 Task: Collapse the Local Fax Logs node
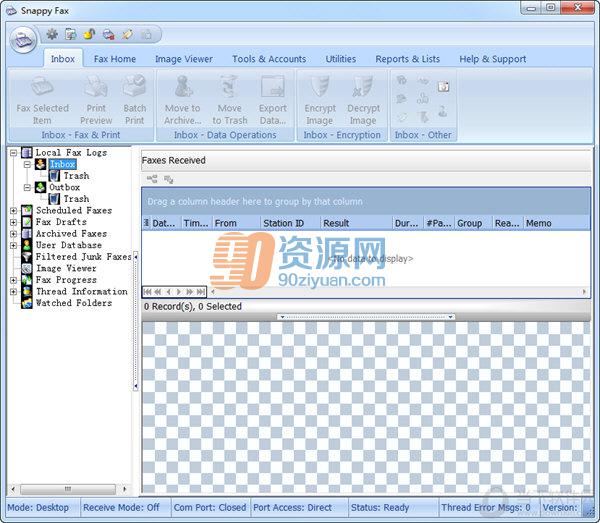(x=13, y=153)
